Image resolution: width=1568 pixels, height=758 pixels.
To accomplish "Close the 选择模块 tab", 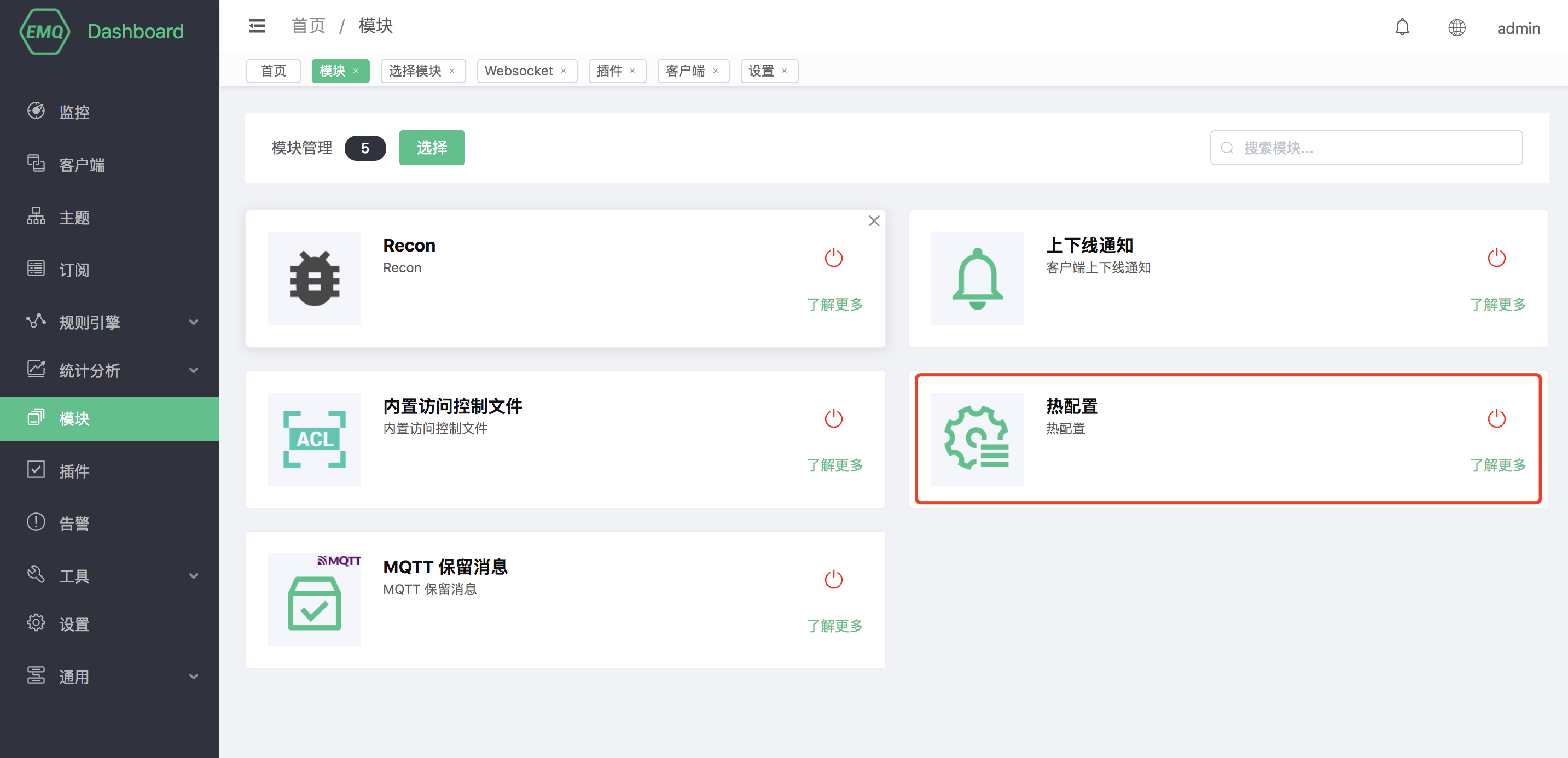I will pyautogui.click(x=452, y=71).
